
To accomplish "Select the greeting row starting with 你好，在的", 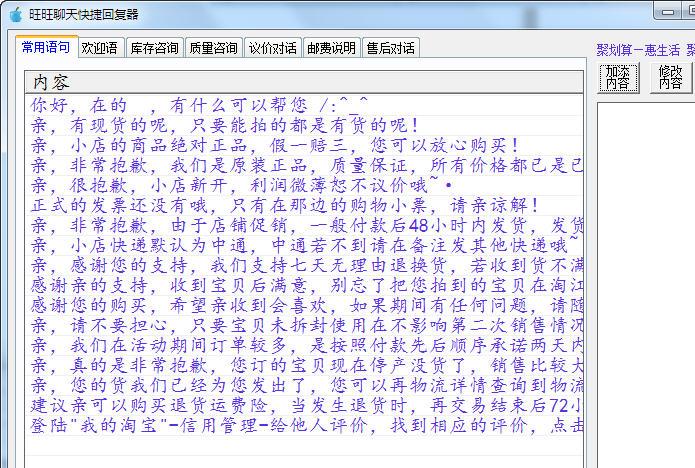I will [200, 104].
